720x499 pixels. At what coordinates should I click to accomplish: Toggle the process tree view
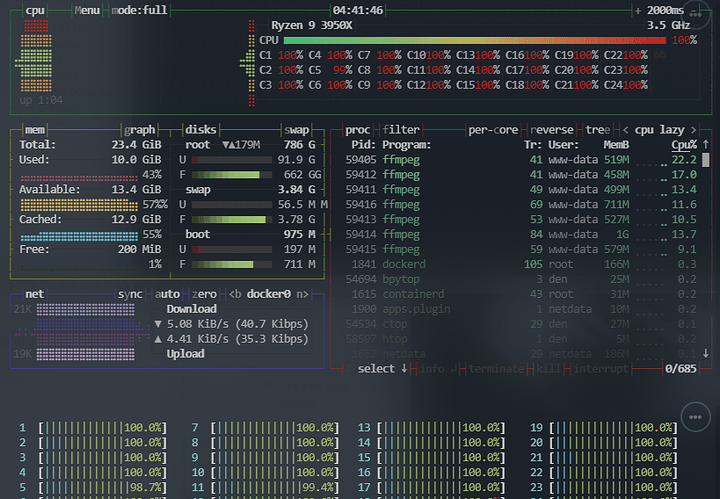coord(597,130)
